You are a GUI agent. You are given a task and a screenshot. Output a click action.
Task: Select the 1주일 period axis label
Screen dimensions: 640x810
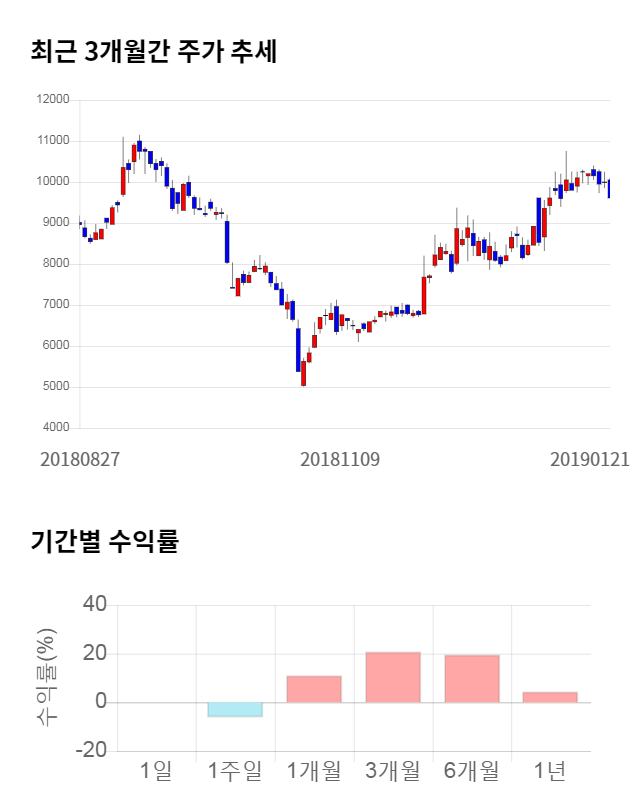click(235, 770)
